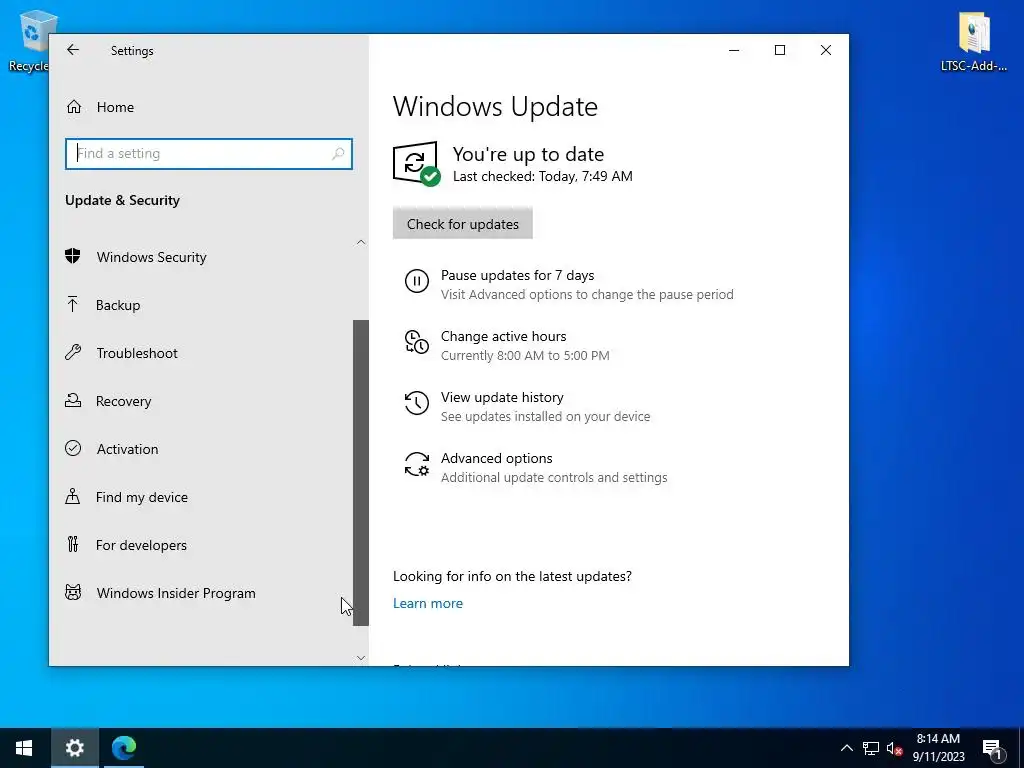Click the Check for updates button
Viewport: 1024px width, 768px height.
point(462,224)
